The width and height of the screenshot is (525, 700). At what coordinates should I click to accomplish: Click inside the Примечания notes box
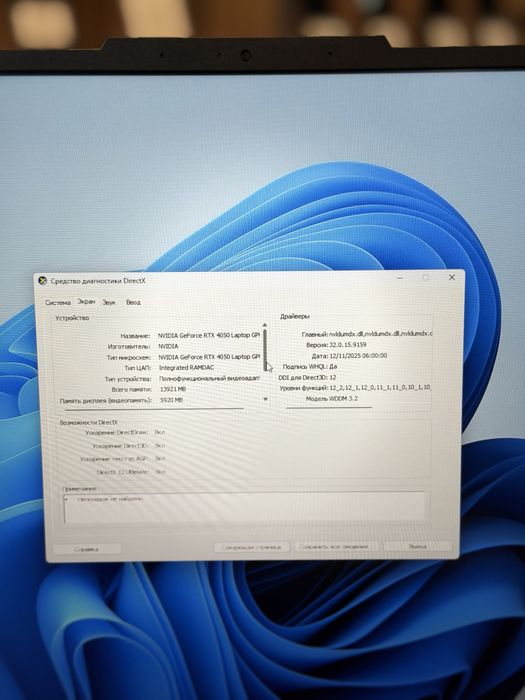click(x=245, y=507)
